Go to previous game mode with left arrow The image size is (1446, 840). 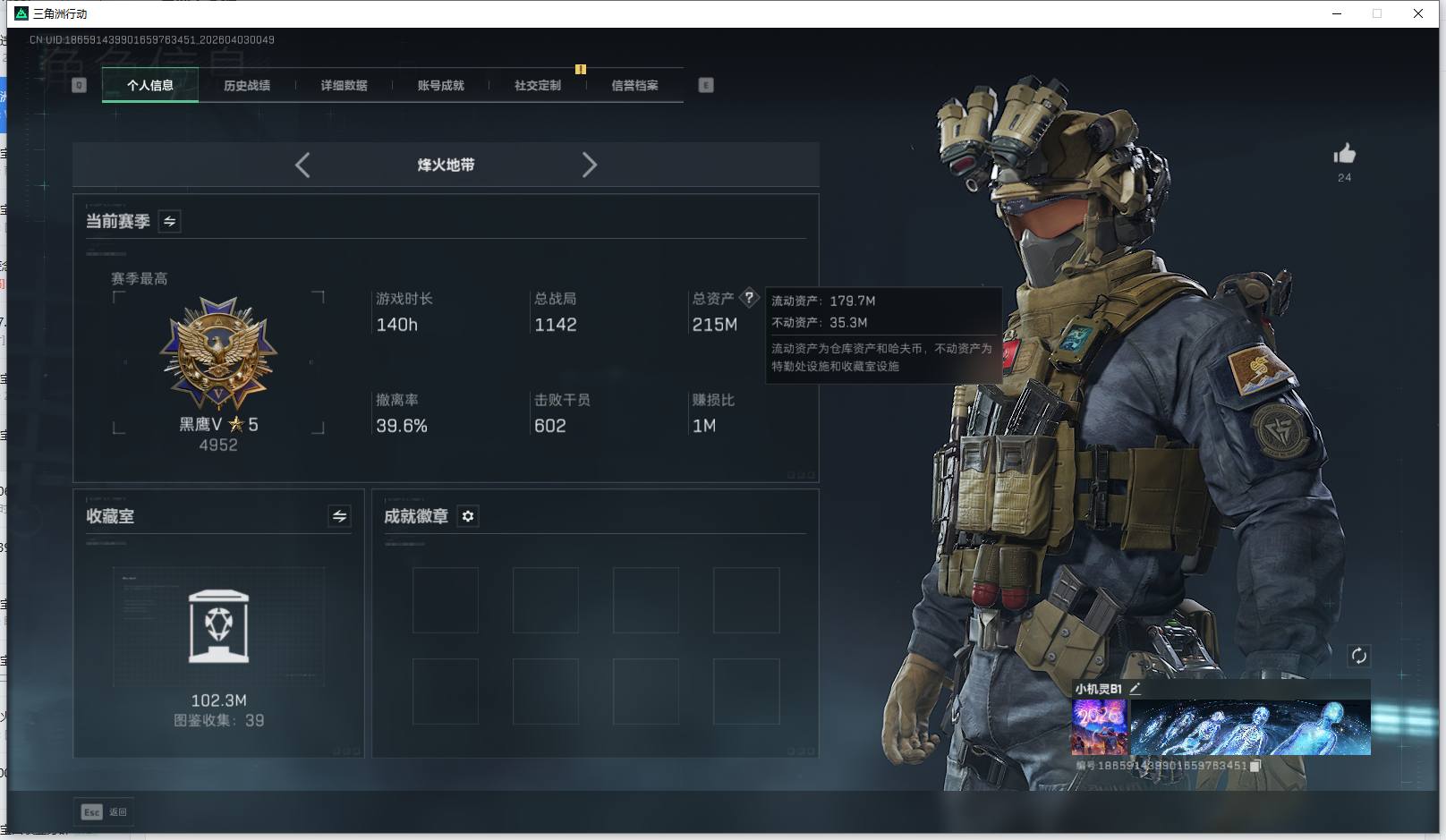tap(302, 165)
